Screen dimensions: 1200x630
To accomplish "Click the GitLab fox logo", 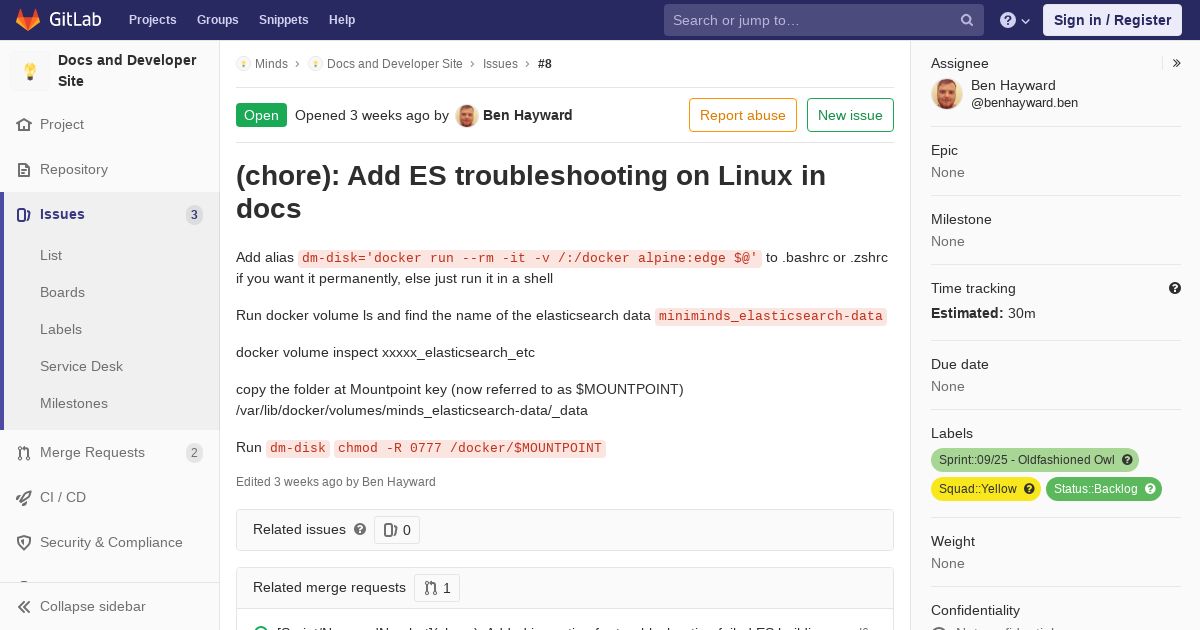I will pyautogui.click(x=28, y=19).
